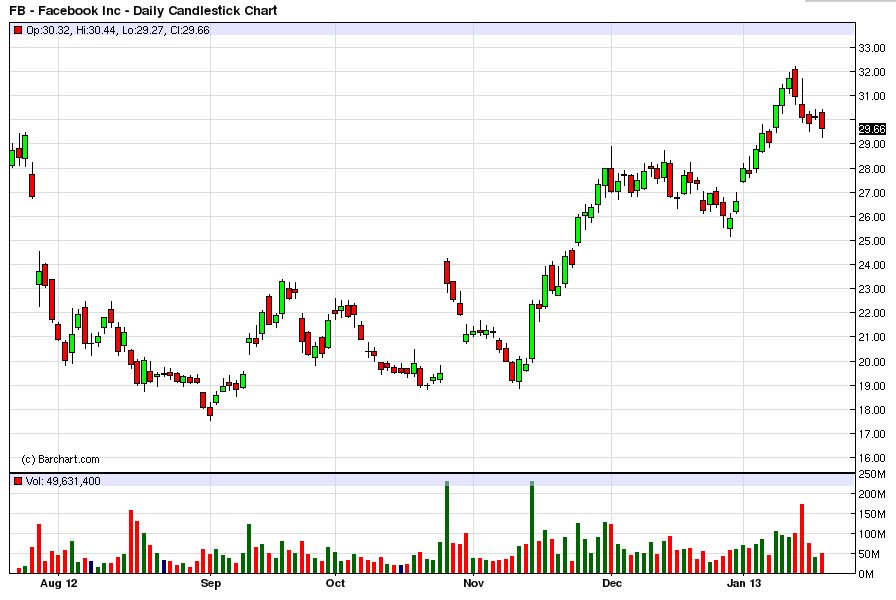The image size is (896, 600).
Task: Click the lowest red candle near 17.50 at Sep
Action: point(210,411)
